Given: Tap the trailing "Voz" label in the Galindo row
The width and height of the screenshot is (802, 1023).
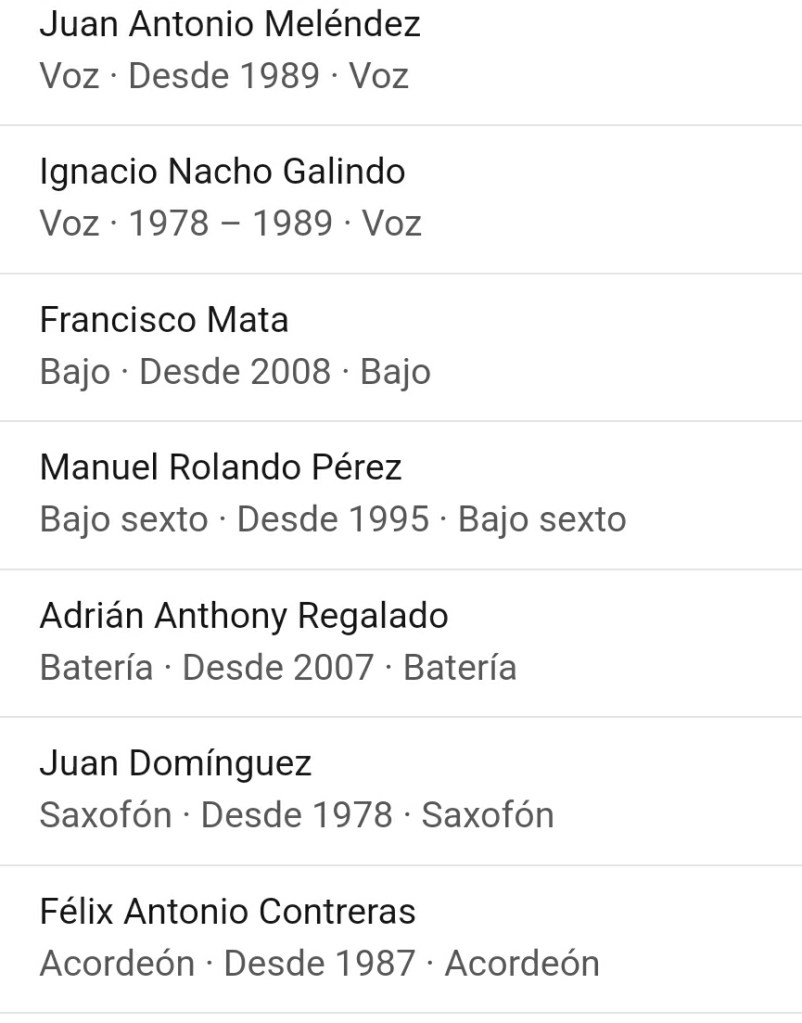Looking at the screenshot, I should click(392, 223).
